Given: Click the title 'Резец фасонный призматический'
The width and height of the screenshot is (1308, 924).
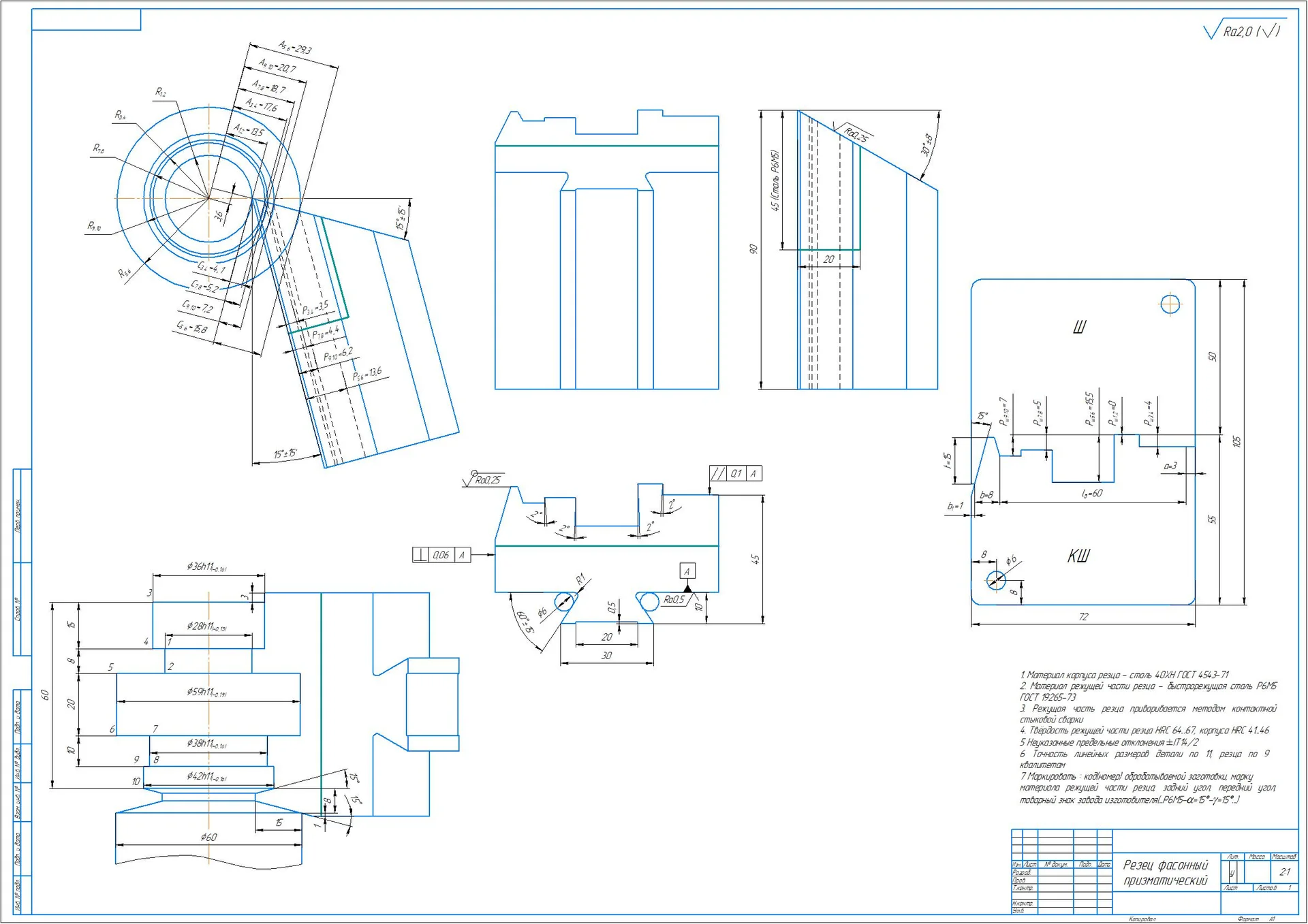Looking at the screenshot, I should pyautogui.click(x=1166, y=872).
